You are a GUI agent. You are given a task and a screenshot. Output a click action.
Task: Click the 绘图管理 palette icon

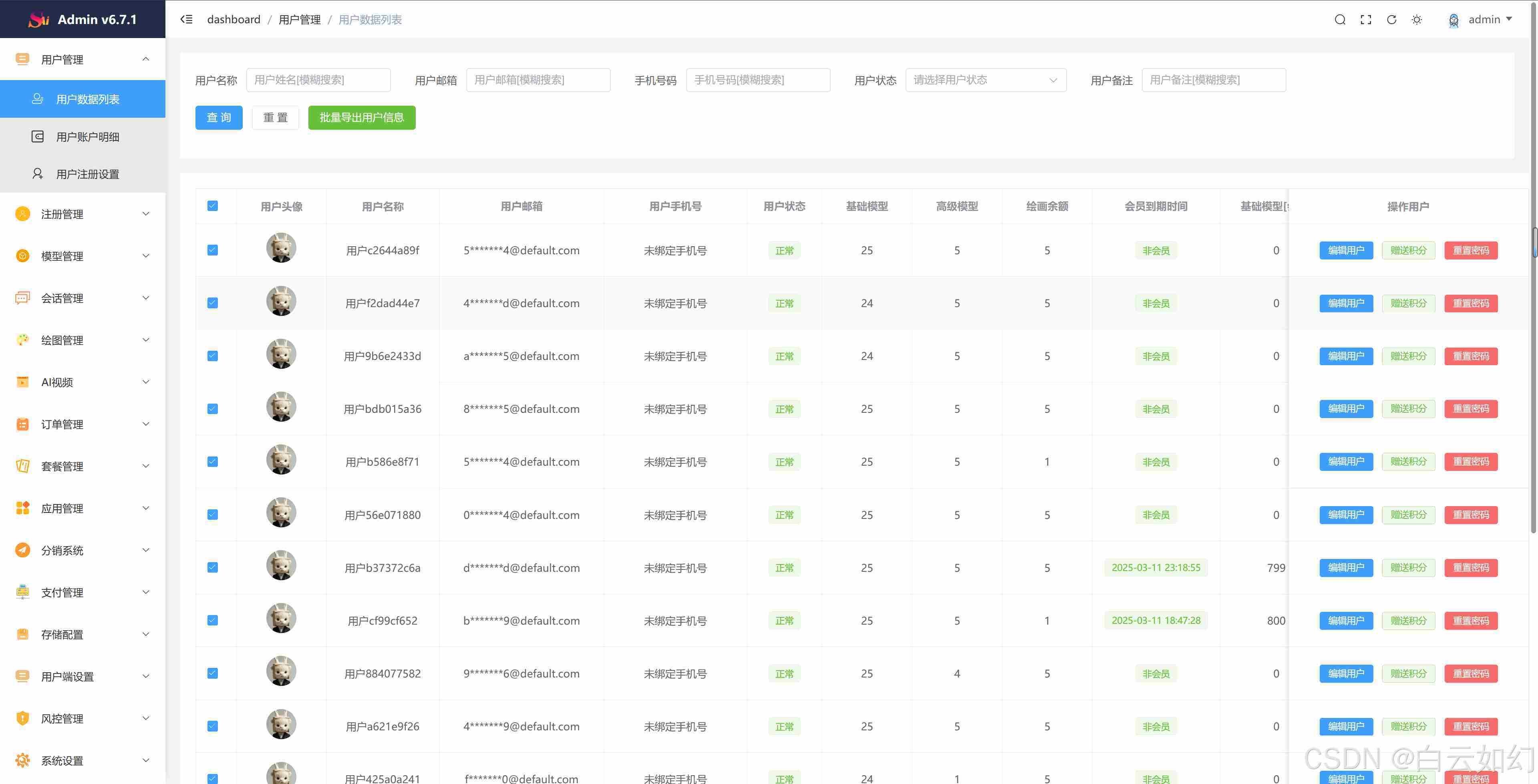pos(23,340)
